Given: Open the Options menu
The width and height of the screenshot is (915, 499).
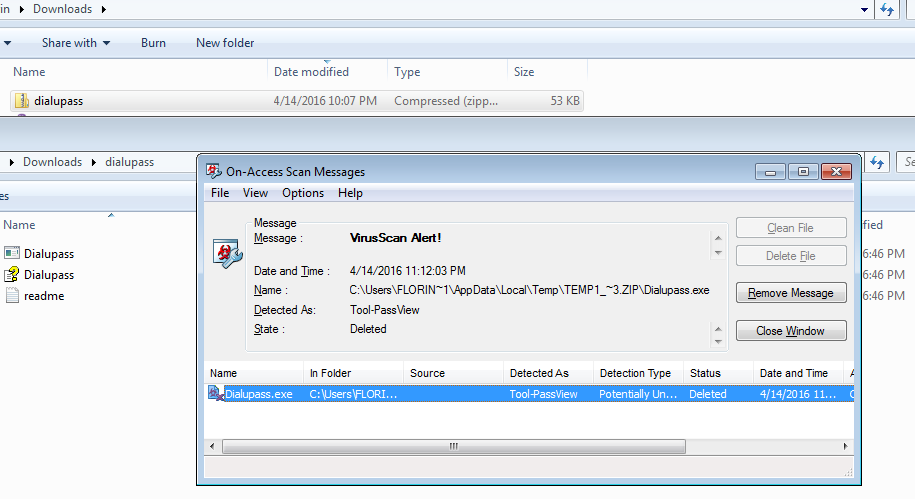Looking at the screenshot, I should pyautogui.click(x=303, y=193).
